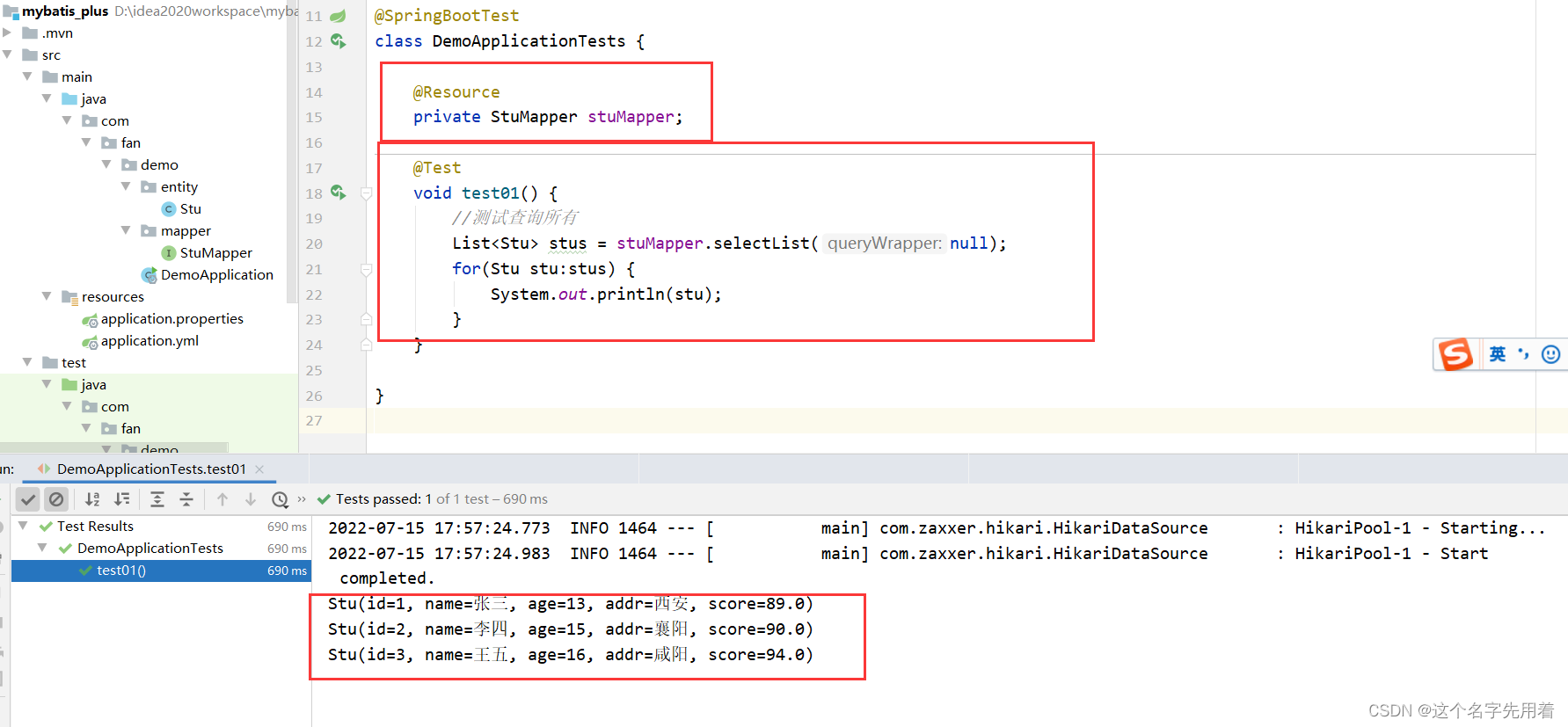Click the DemoApplication Spring Boot class icon
Viewport: 1568px width, 727px height.
tap(150, 275)
